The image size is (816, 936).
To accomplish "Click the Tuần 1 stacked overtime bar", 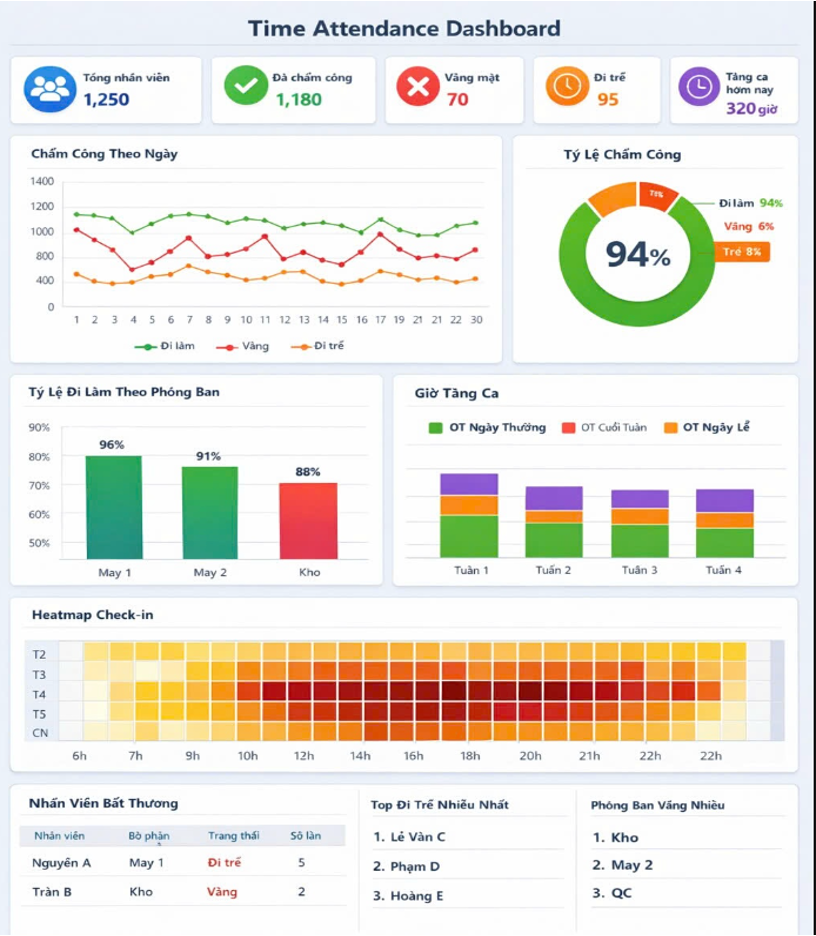I will tap(469, 515).
